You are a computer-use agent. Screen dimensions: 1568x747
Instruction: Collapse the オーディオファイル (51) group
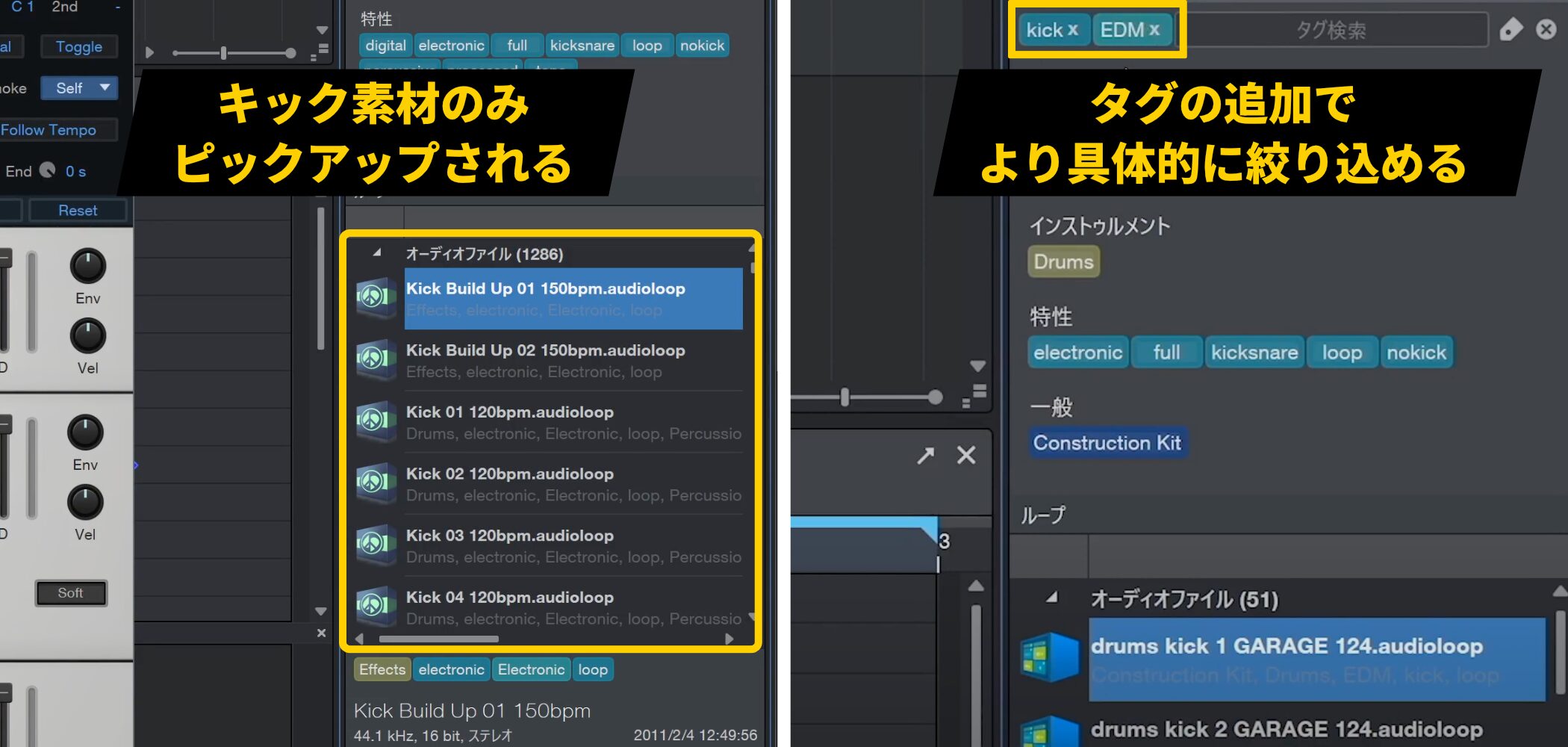[x=1052, y=598]
